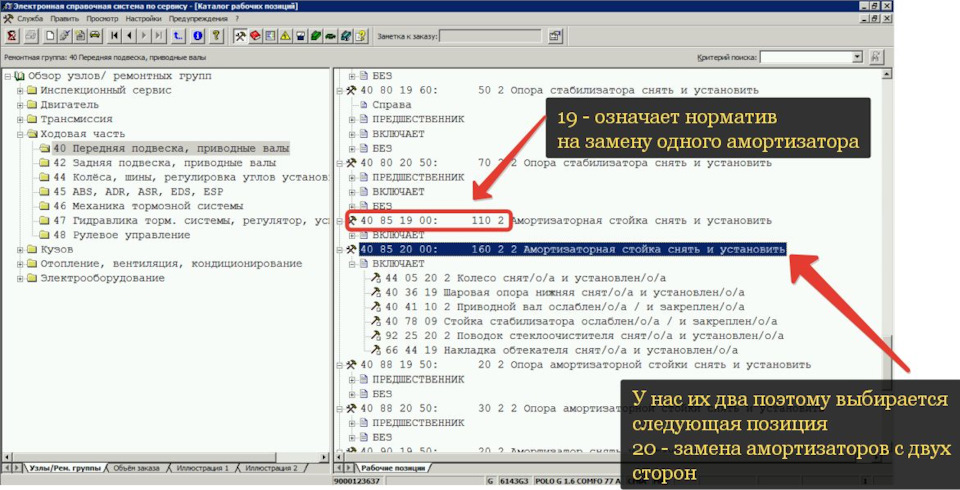Open the red book icon
This screenshot has width=960, height=490.
(255, 36)
